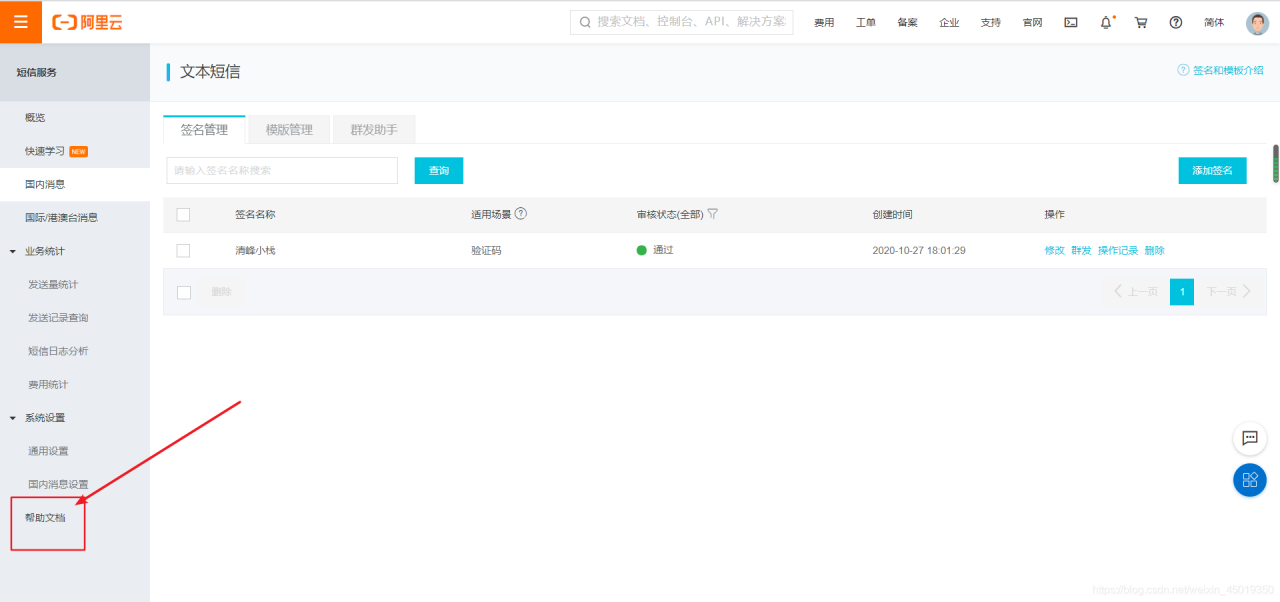
Task: Open the 群发助手 tab
Action: (x=374, y=129)
